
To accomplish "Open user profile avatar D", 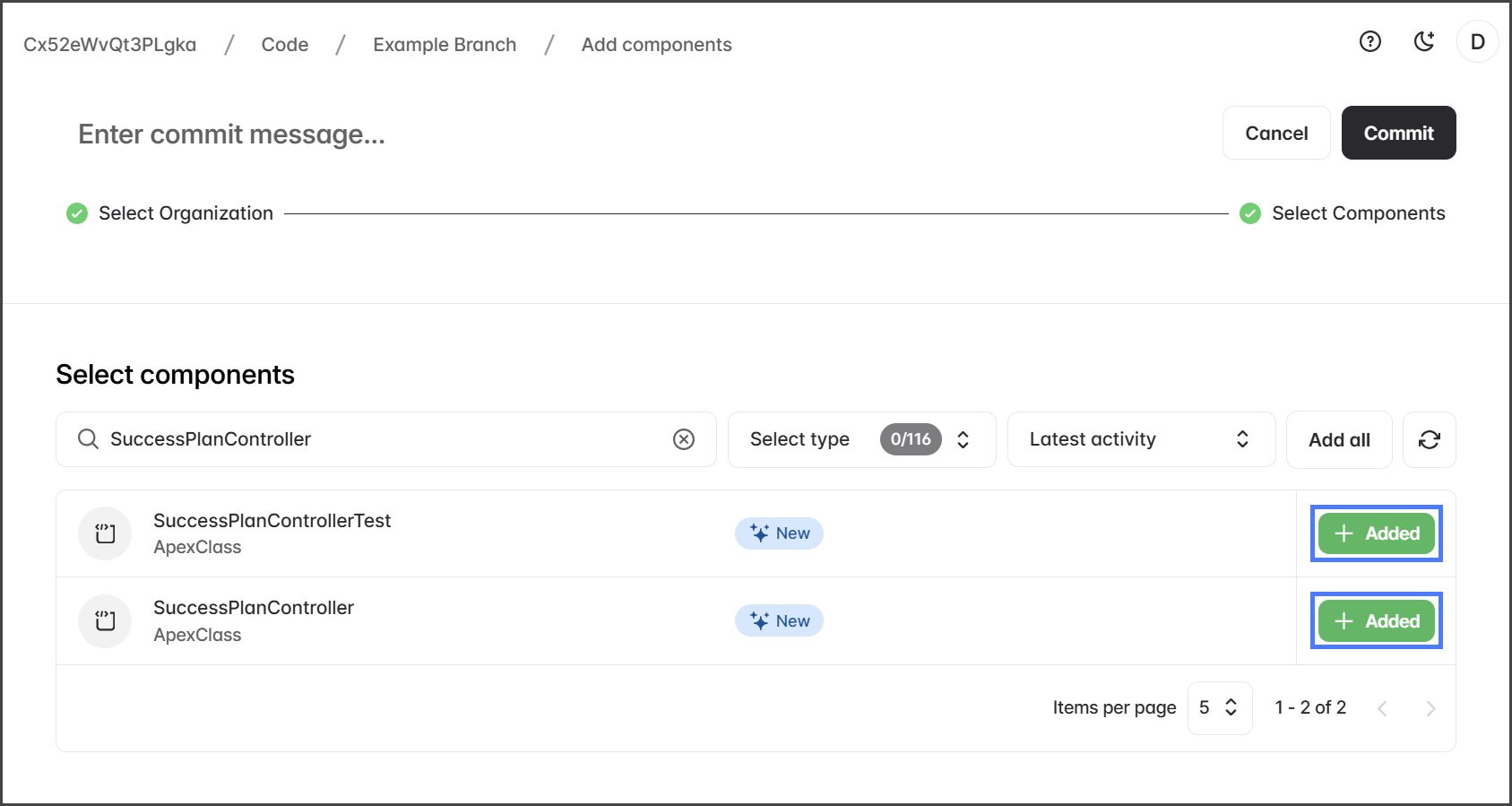I will (x=1477, y=41).
